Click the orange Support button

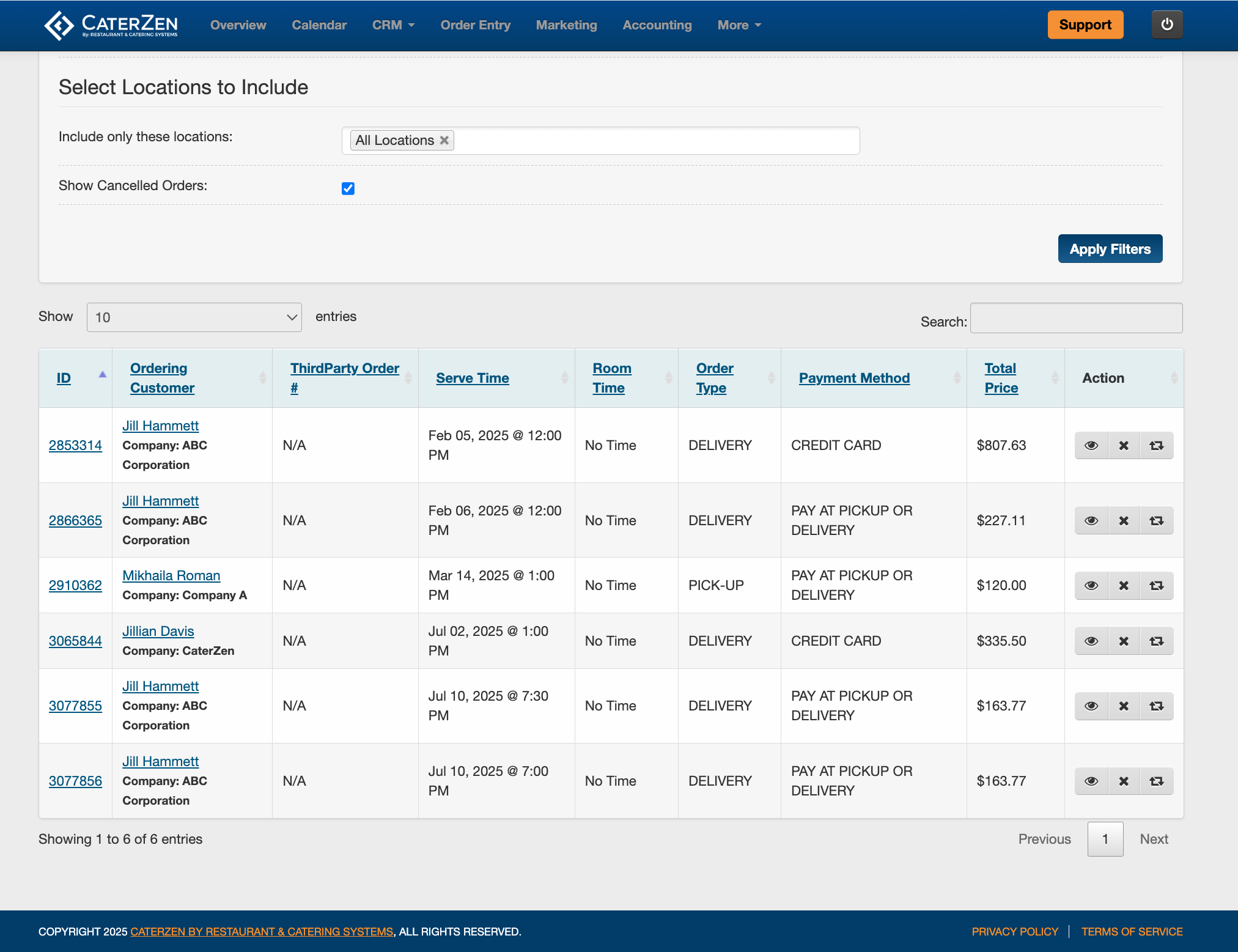point(1085,24)
